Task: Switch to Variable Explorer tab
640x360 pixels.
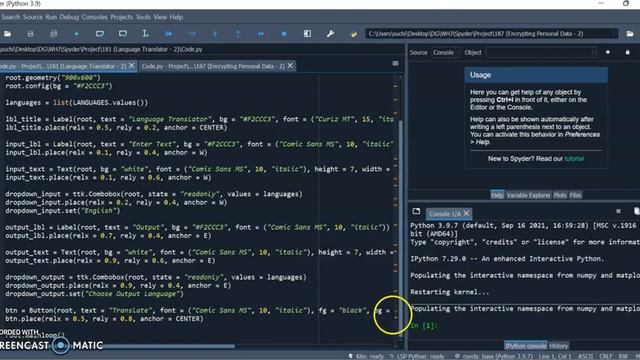Action: tap(529, 195)
